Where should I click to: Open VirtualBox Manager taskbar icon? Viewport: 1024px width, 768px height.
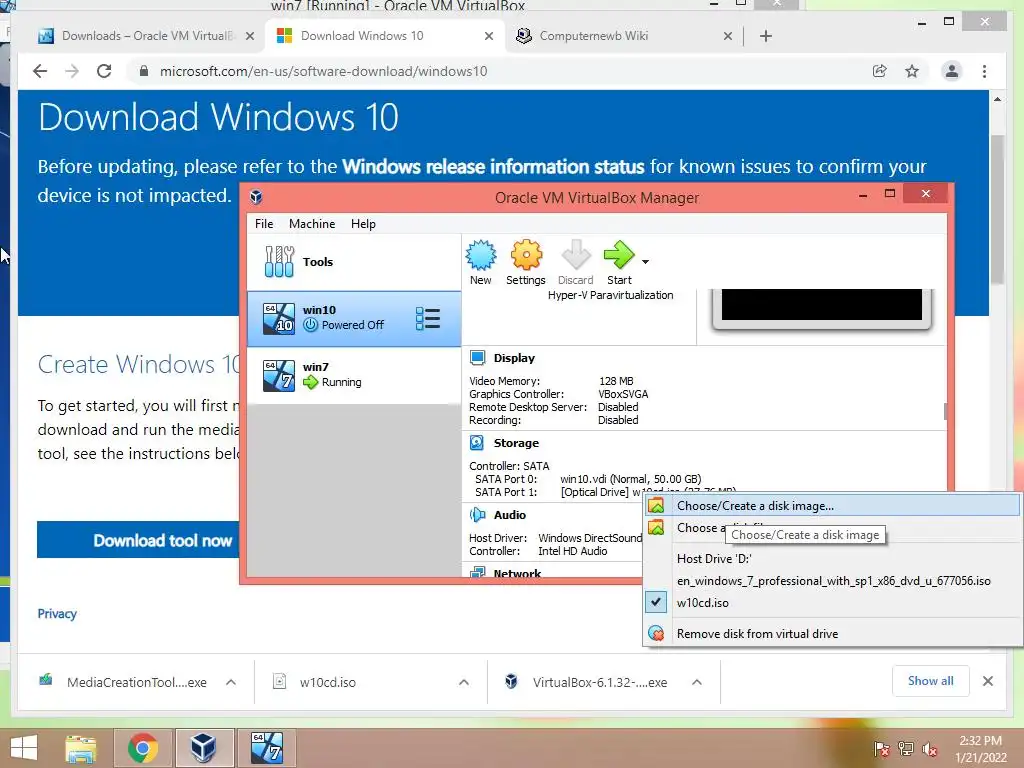point(203,748)
